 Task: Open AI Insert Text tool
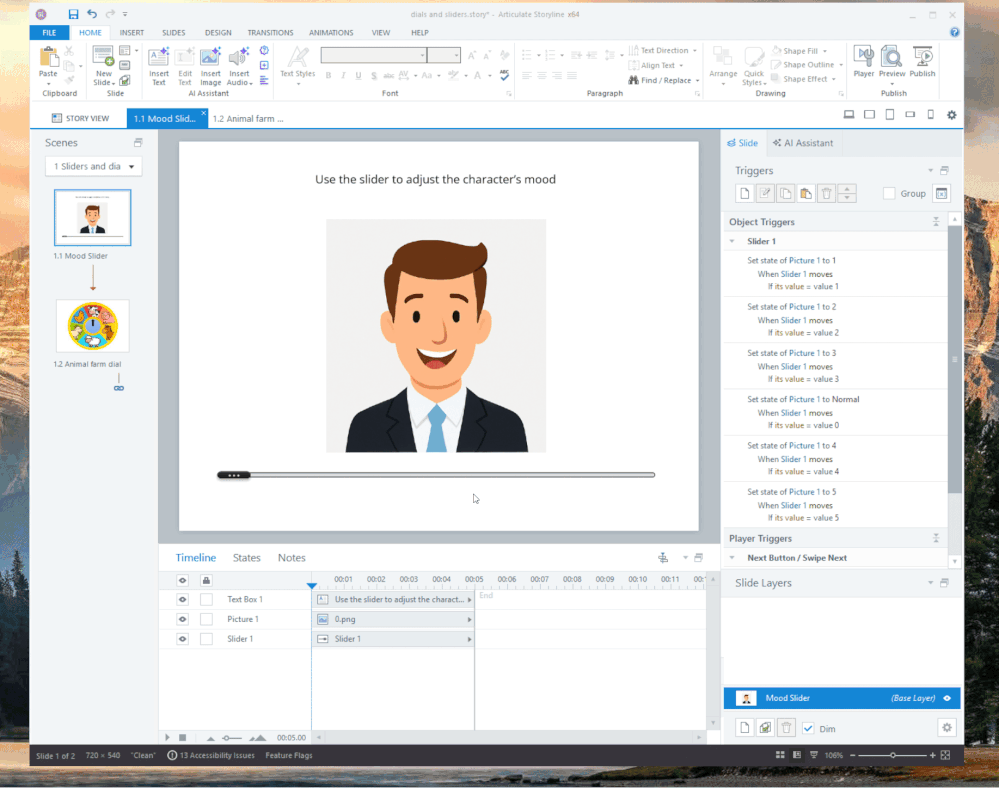[159, 66]
